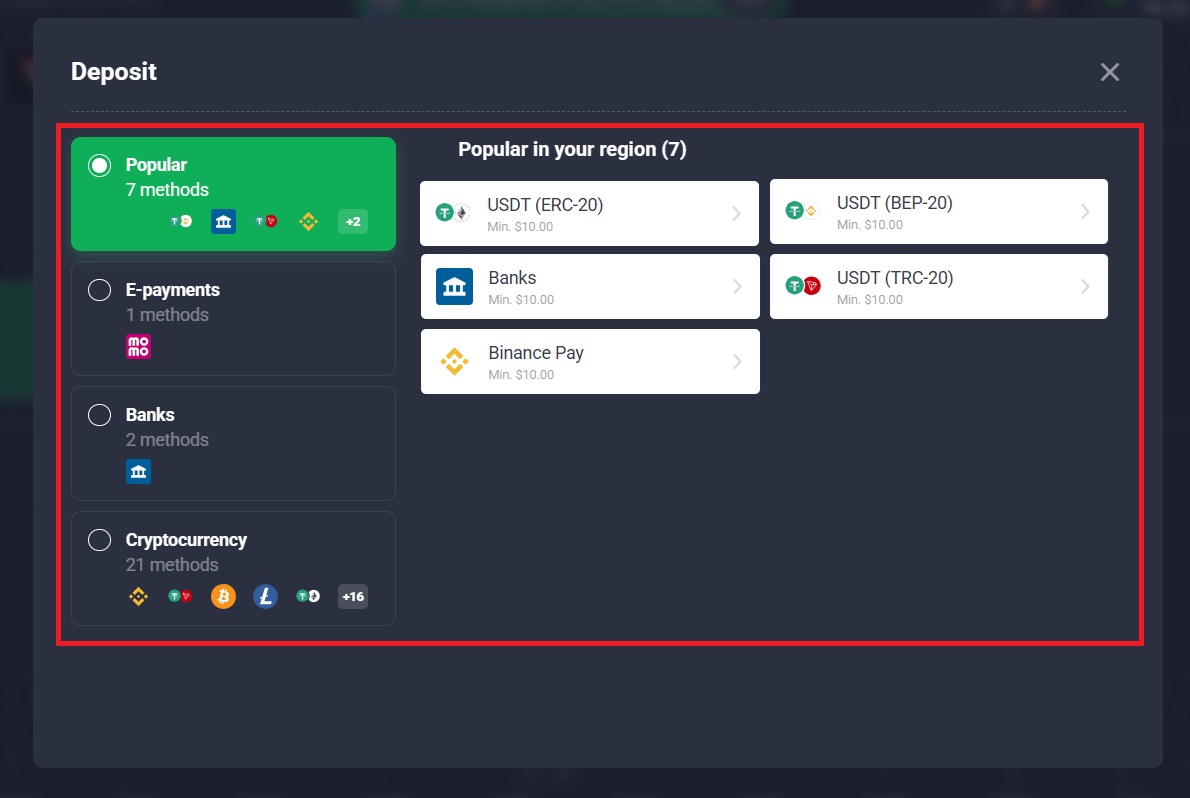Image resolution: width=1190 pixels, height=798 pixels.
Task: Click the bank icon on the Banks card
Action: coord(455,286)
